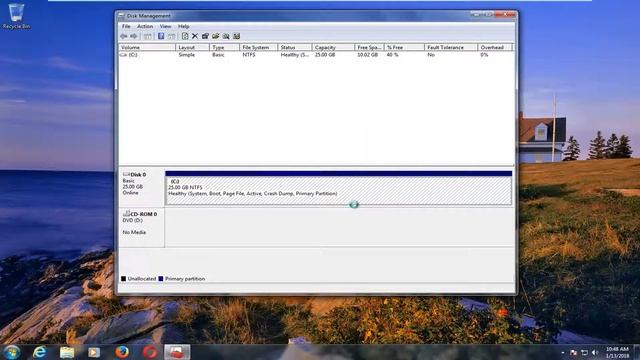The height and width of the screenshot is (360, 640).
Task: Select the CD-ROM 0 label panel
Action: pyautogui.click(x=141, y=227)
